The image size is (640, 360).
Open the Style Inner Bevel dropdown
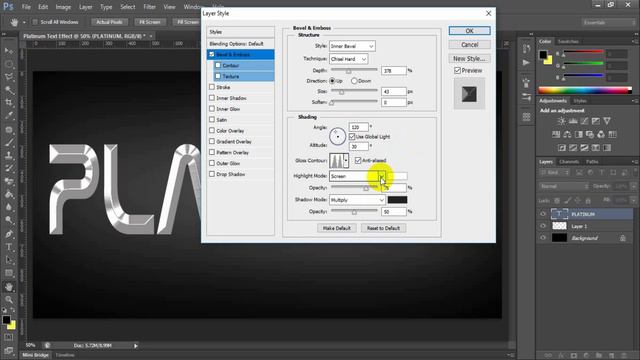click(352, 46)
